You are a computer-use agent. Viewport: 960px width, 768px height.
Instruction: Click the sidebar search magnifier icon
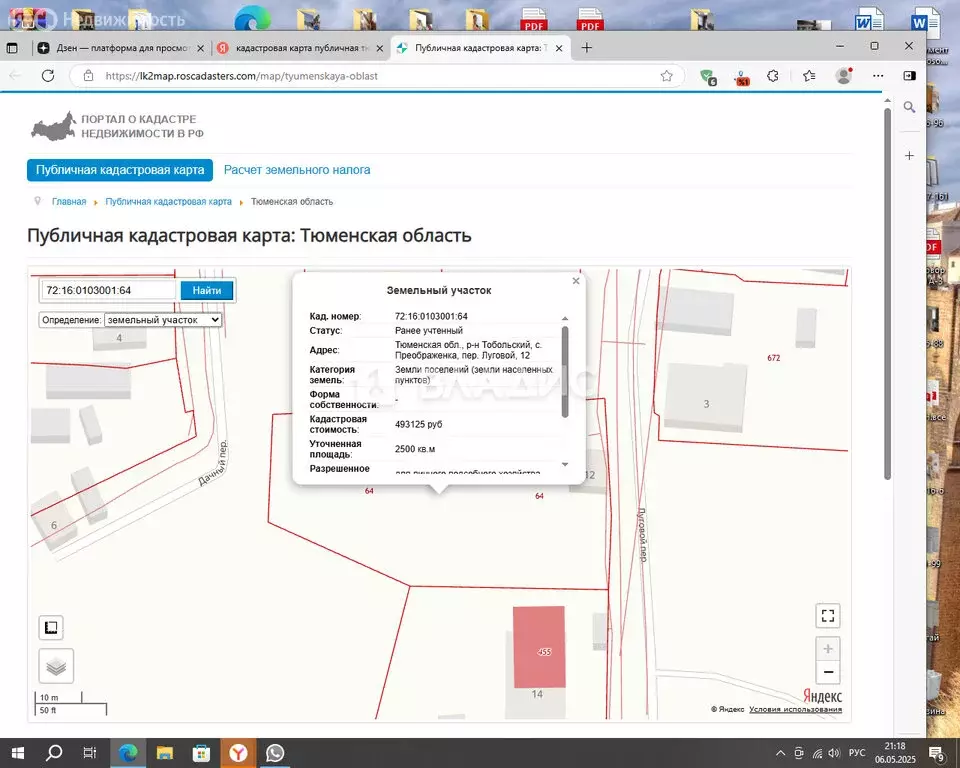point(910,108)
